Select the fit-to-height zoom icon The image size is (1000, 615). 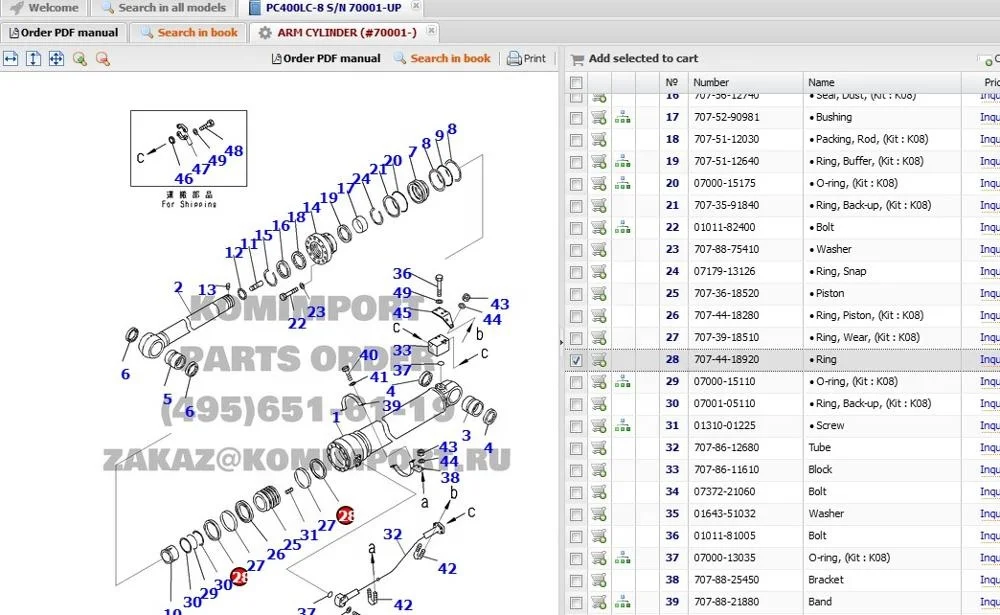point(33,59)
